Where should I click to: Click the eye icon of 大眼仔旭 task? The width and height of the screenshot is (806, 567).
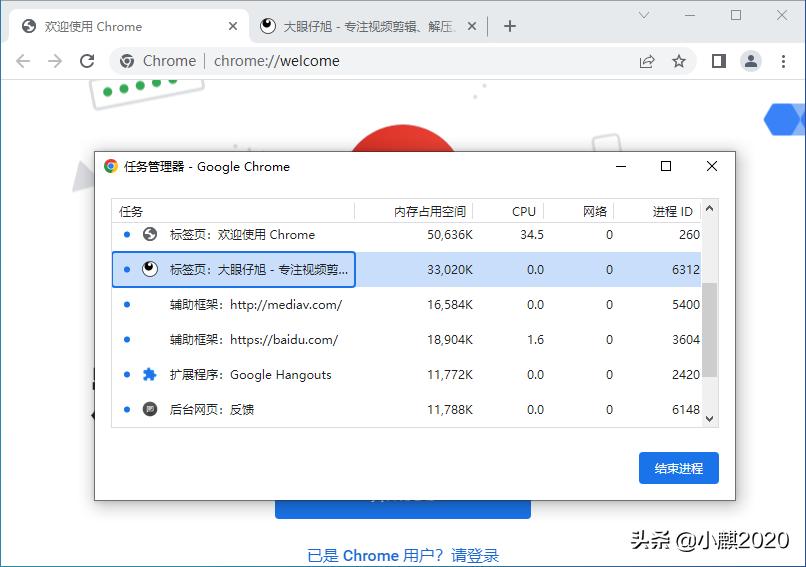pos(150,269)
